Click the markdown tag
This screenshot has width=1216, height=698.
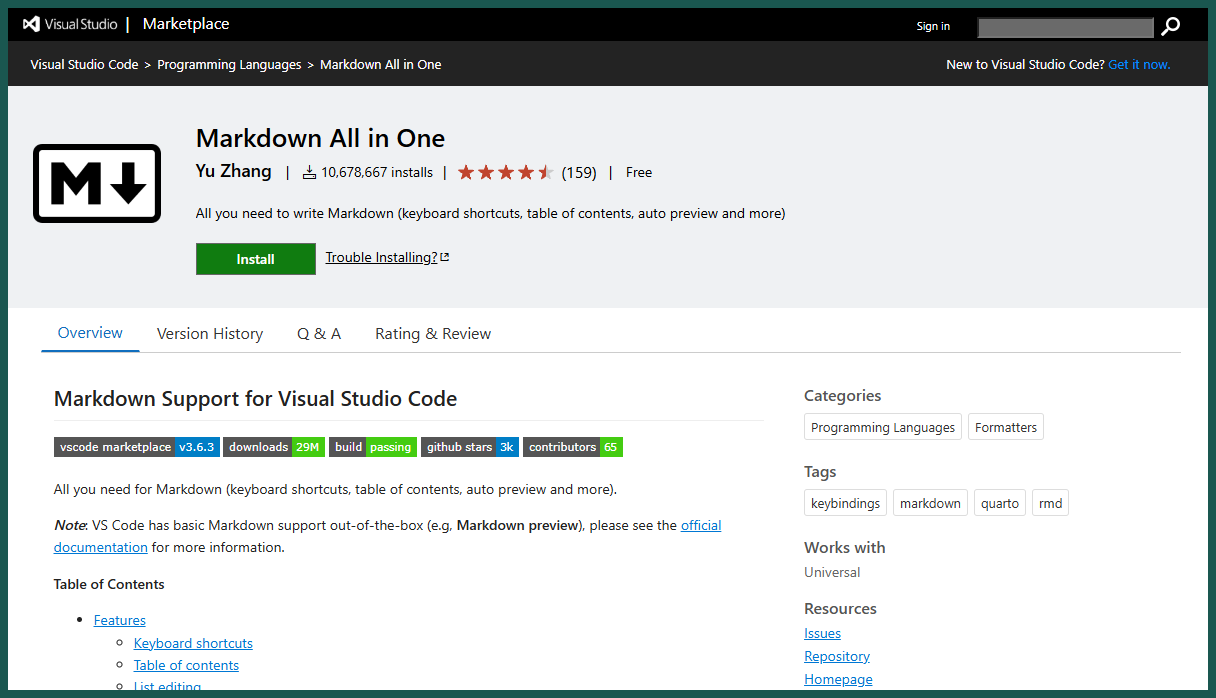coord(930,503)
